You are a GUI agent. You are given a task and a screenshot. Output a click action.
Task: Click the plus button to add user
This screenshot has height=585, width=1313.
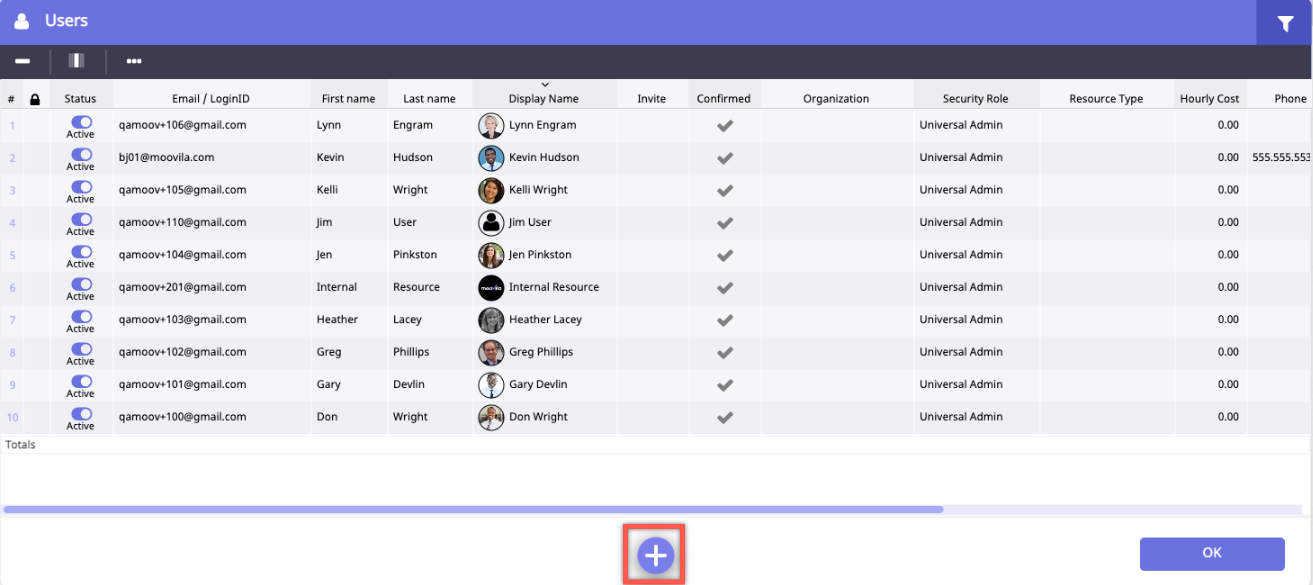tap(655, 555)
